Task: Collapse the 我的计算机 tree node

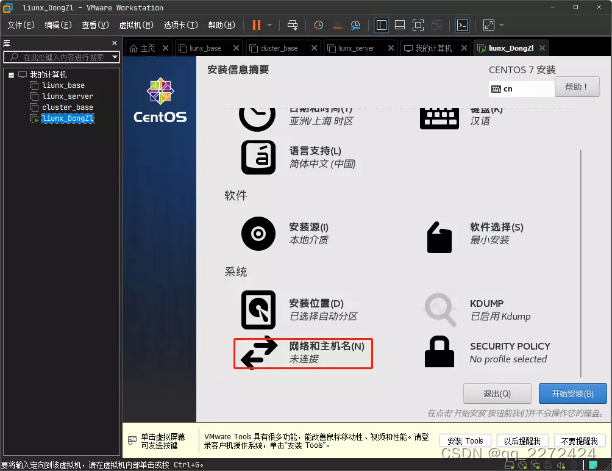Action: pyautogui.click(x=11, y=75)
